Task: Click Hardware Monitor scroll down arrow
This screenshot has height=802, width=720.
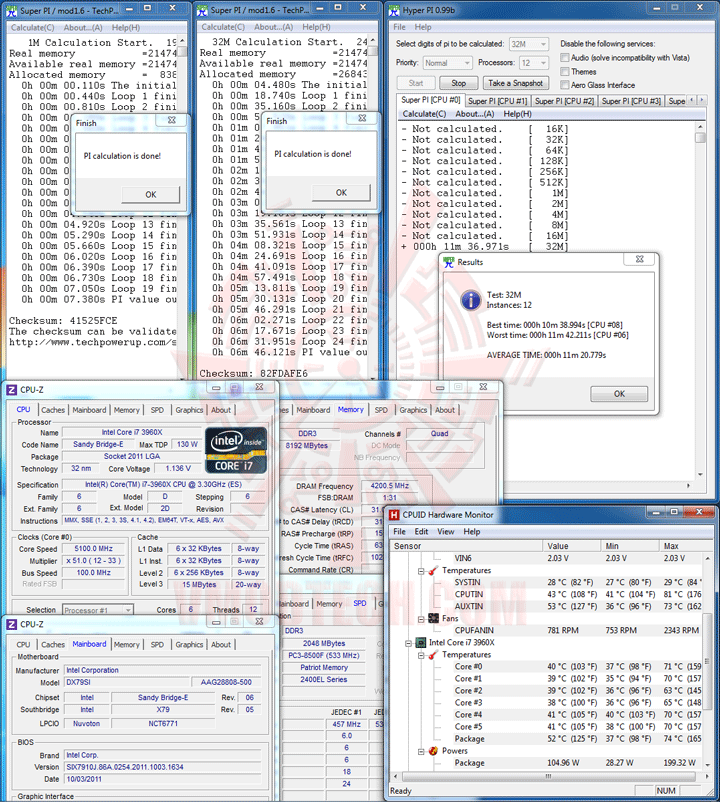Action: (707, 765)
